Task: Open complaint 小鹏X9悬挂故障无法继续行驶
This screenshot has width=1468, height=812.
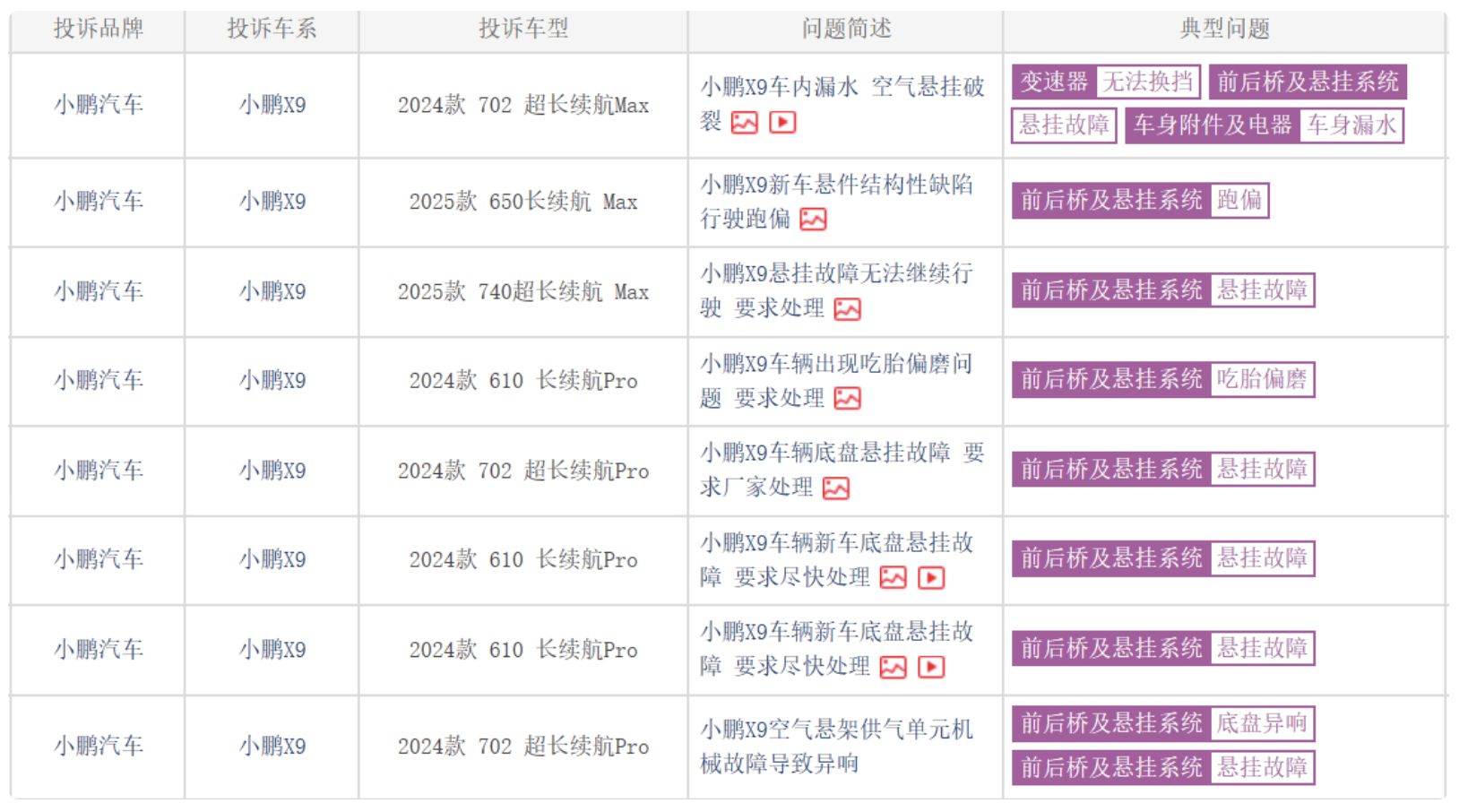Action: pos(835,291)
